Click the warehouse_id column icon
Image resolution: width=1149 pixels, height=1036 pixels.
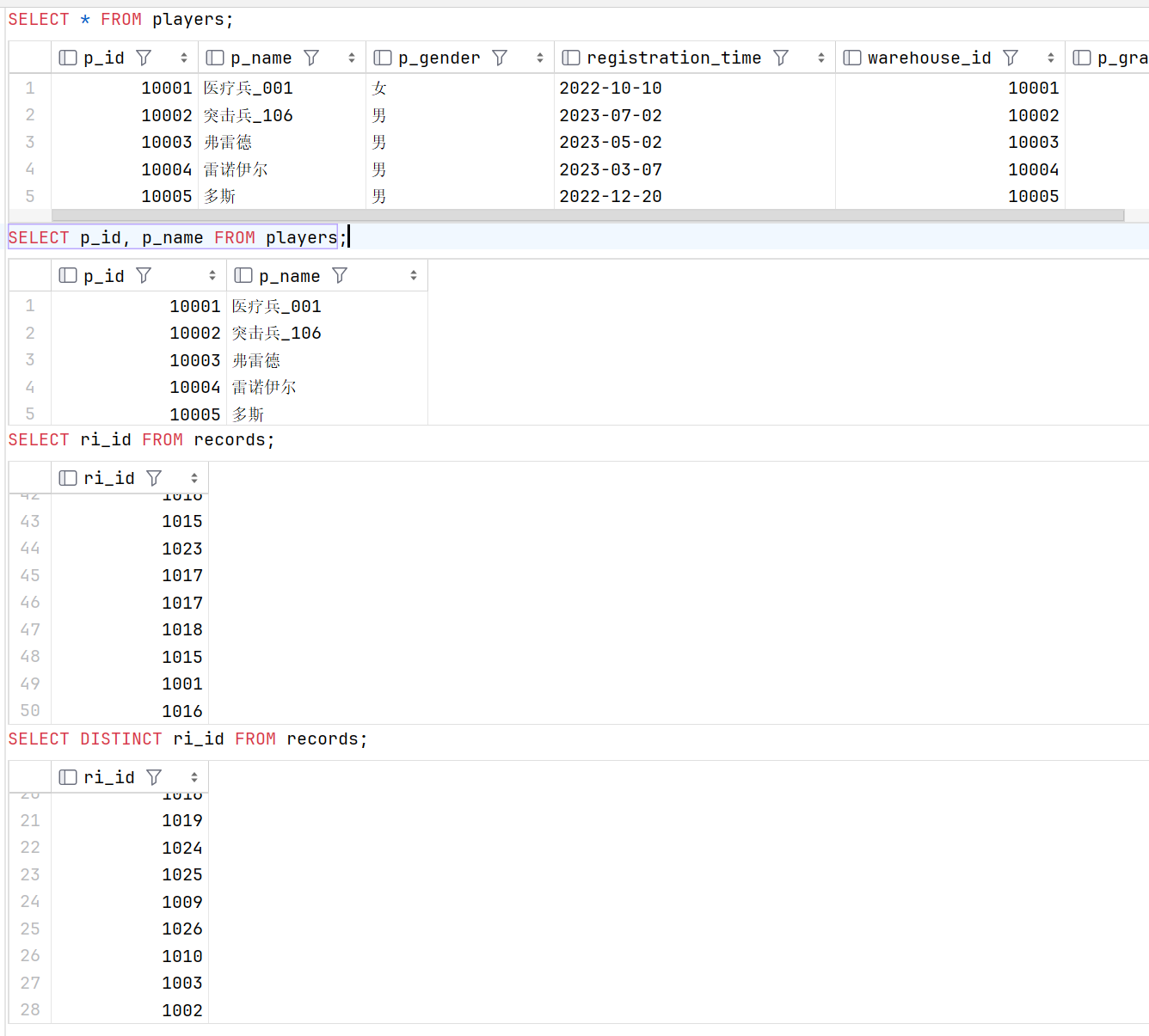[x=852, y=58]
